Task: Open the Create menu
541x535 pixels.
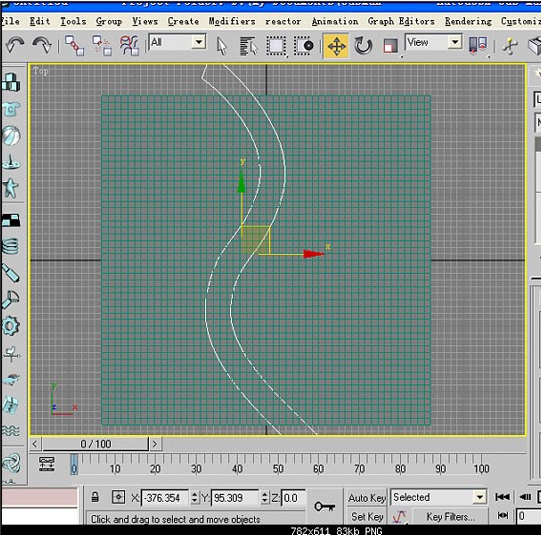Action: (x=183, y=21)
